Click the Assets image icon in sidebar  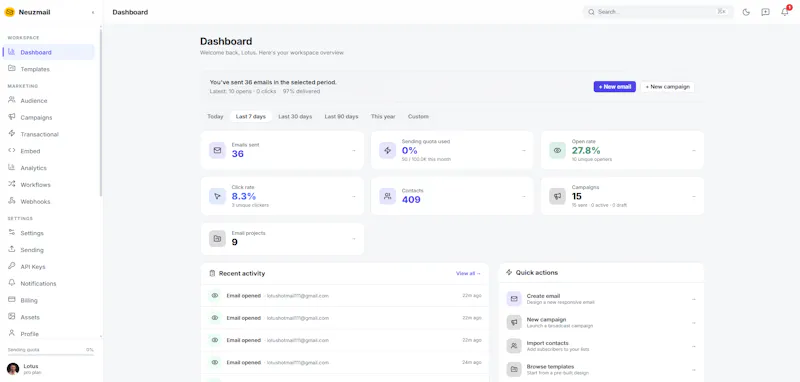(x=12, y=317)
